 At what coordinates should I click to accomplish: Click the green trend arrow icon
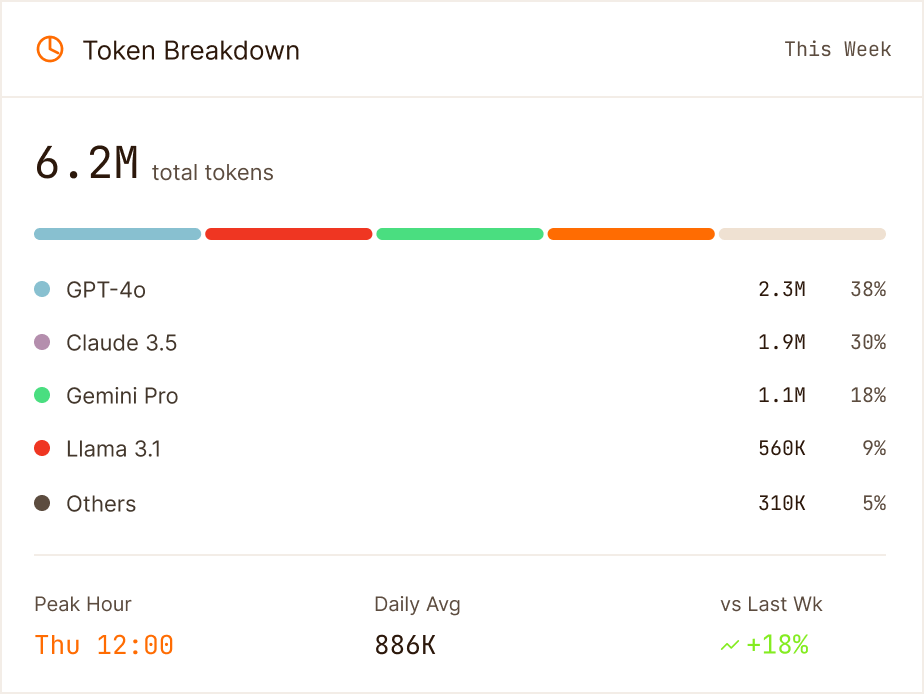pyautogui.click(x=730, y=645)
